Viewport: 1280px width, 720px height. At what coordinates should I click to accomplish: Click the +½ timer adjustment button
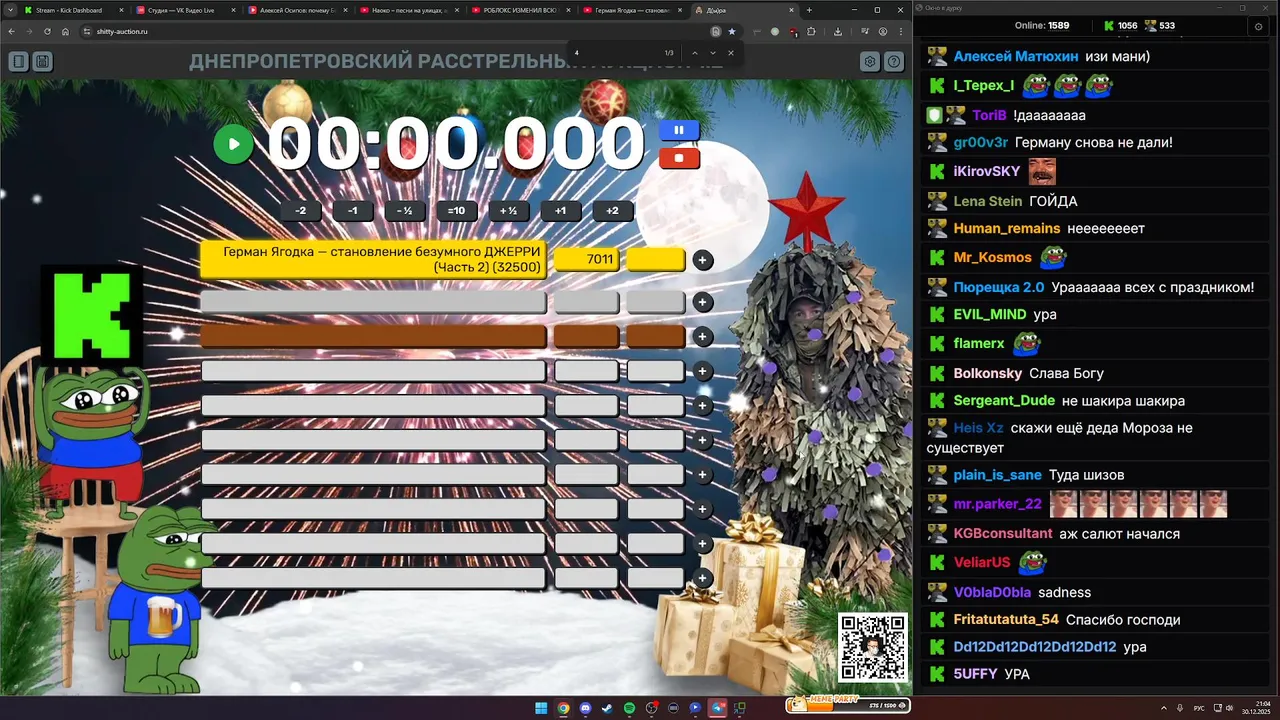click(508, 211)
